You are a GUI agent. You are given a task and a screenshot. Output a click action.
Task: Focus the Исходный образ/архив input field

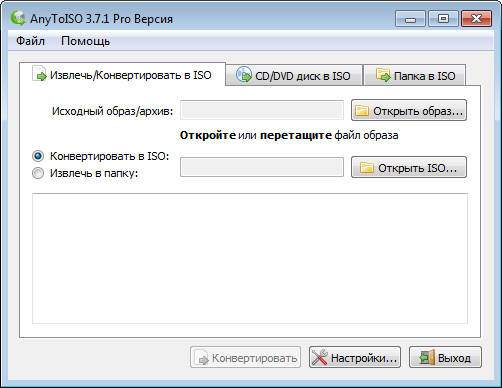[262, 110]
